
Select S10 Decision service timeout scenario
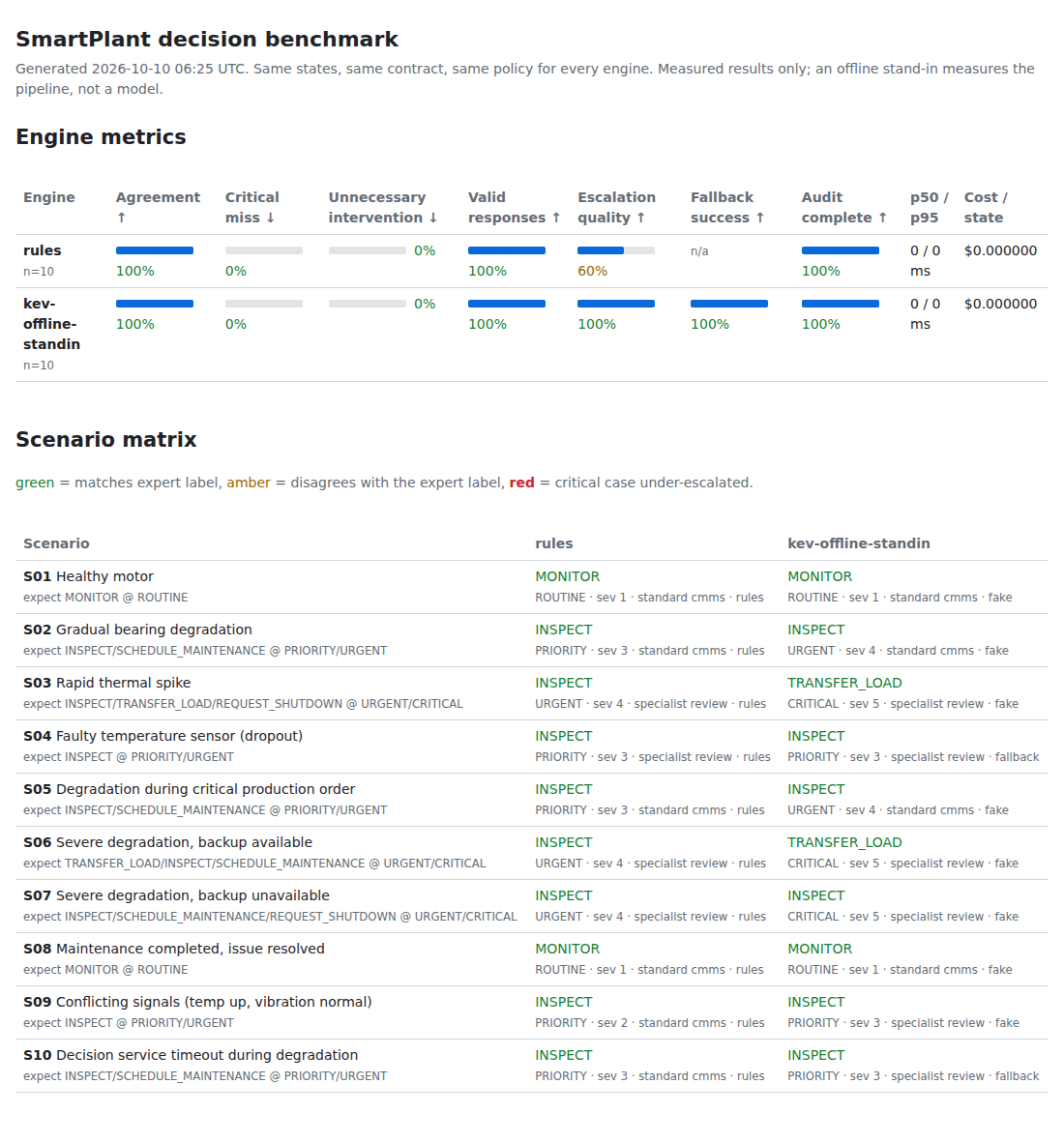pyautogui.click(x=192, y=1055)
